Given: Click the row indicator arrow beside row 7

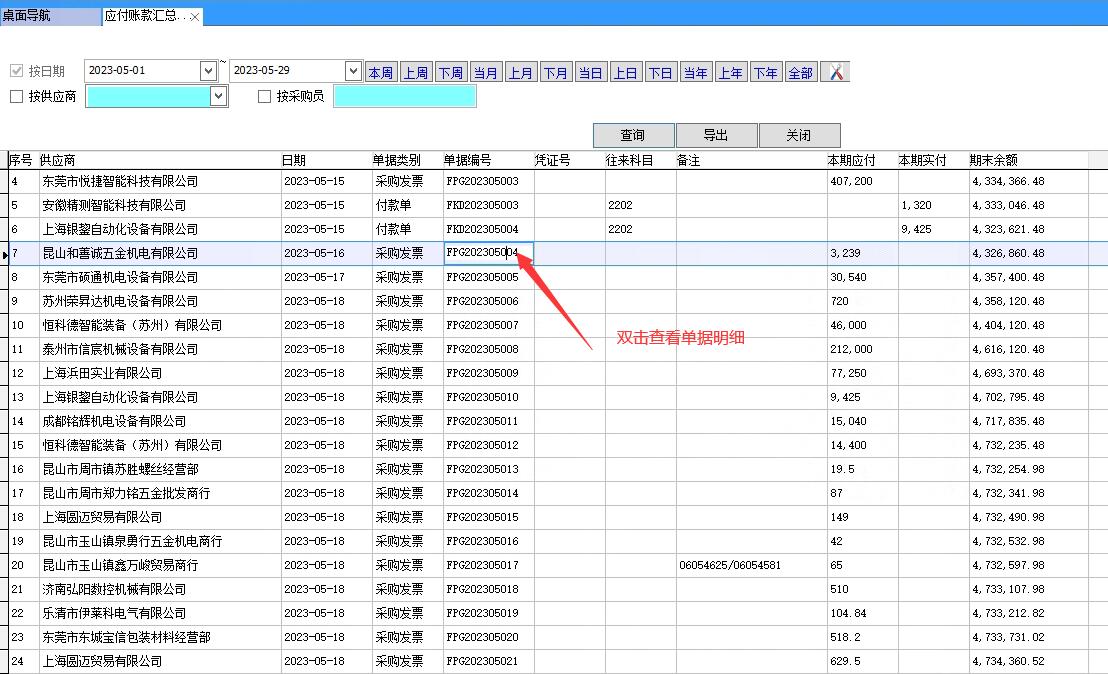Looking at the screenshot, I should point(5,254).
